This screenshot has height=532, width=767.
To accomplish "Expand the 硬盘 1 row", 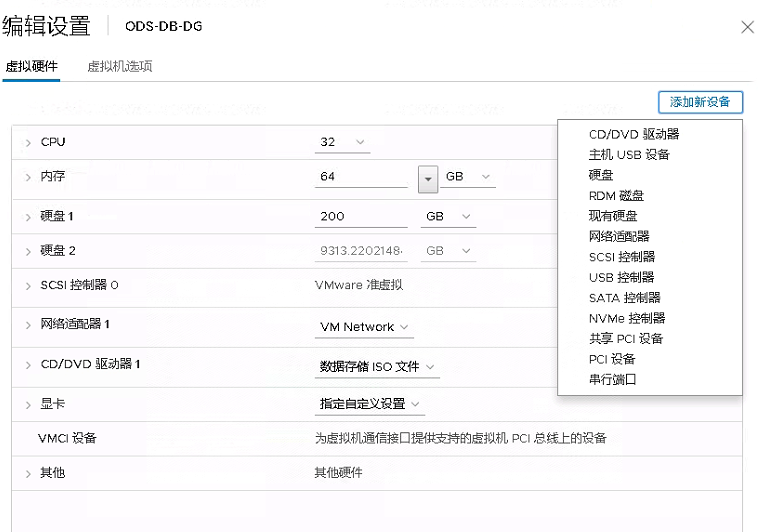I will 28,217.
